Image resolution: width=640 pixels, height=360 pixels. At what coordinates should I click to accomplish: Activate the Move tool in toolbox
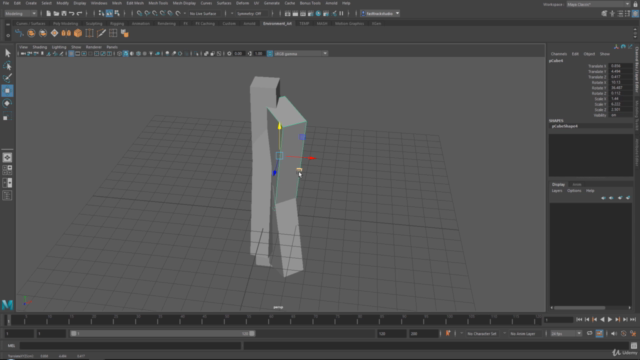pos(7,91)
